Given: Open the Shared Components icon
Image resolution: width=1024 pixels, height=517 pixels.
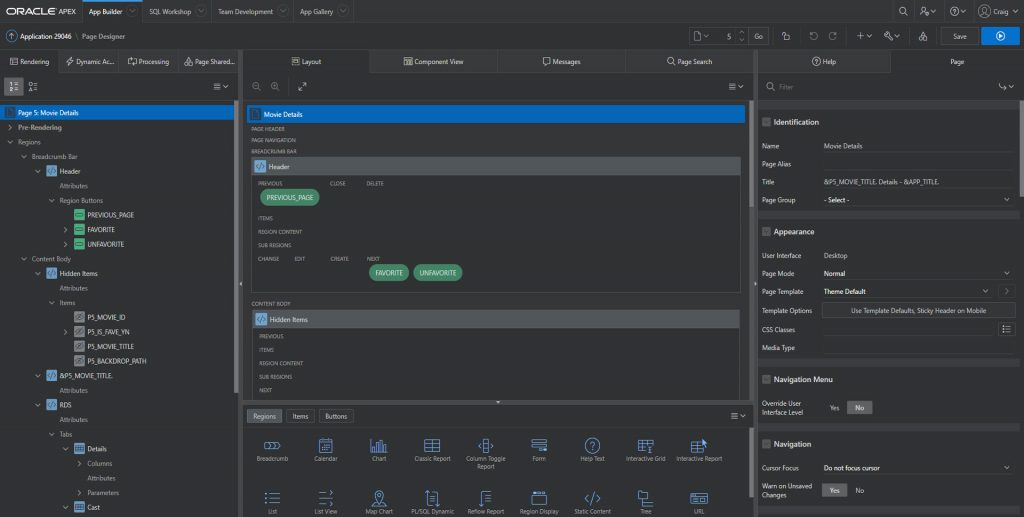Looking at the screenshot, I should pos(922,36).
